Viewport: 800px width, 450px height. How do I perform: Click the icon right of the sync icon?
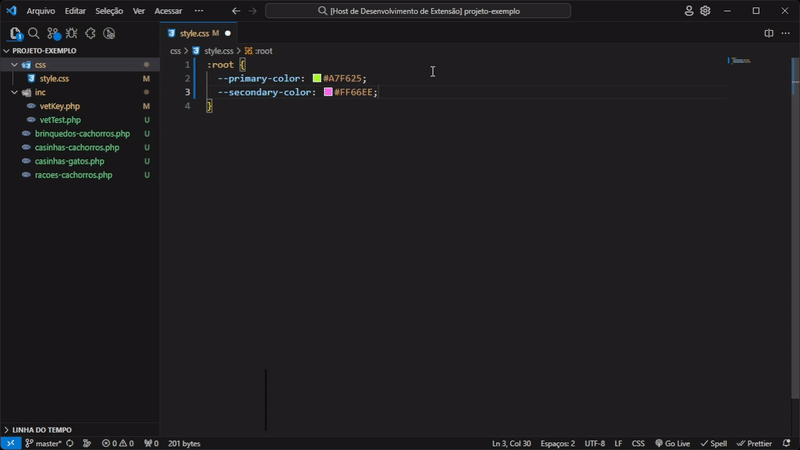tap(87, 443)
